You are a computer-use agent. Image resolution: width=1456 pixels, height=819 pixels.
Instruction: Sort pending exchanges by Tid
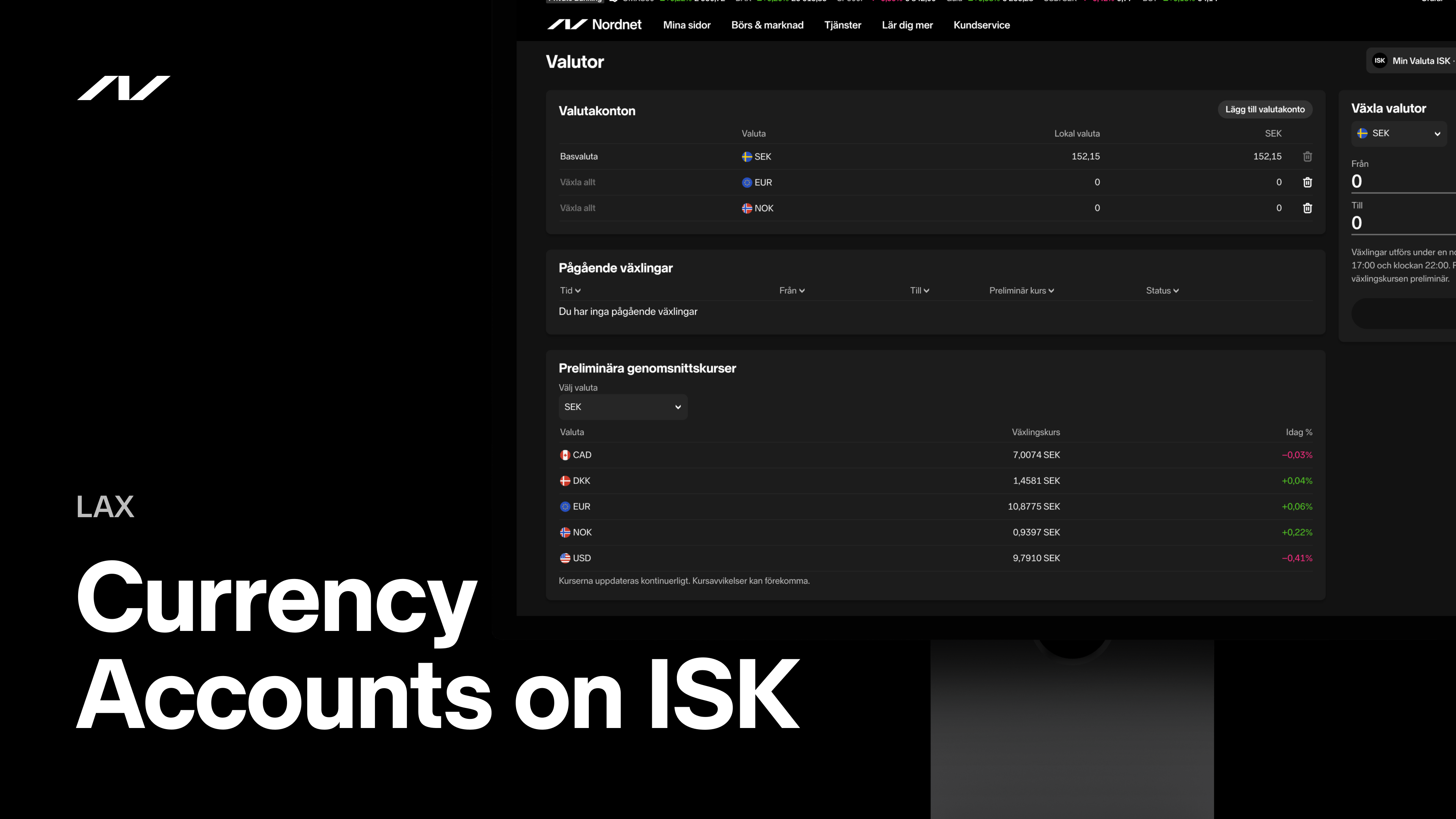570,290
